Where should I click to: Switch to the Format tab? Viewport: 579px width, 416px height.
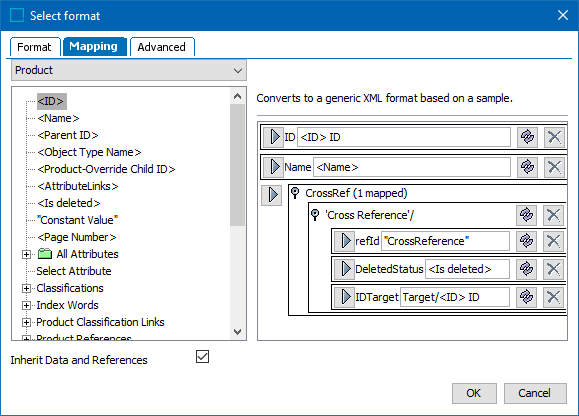(x=35, y=47)
